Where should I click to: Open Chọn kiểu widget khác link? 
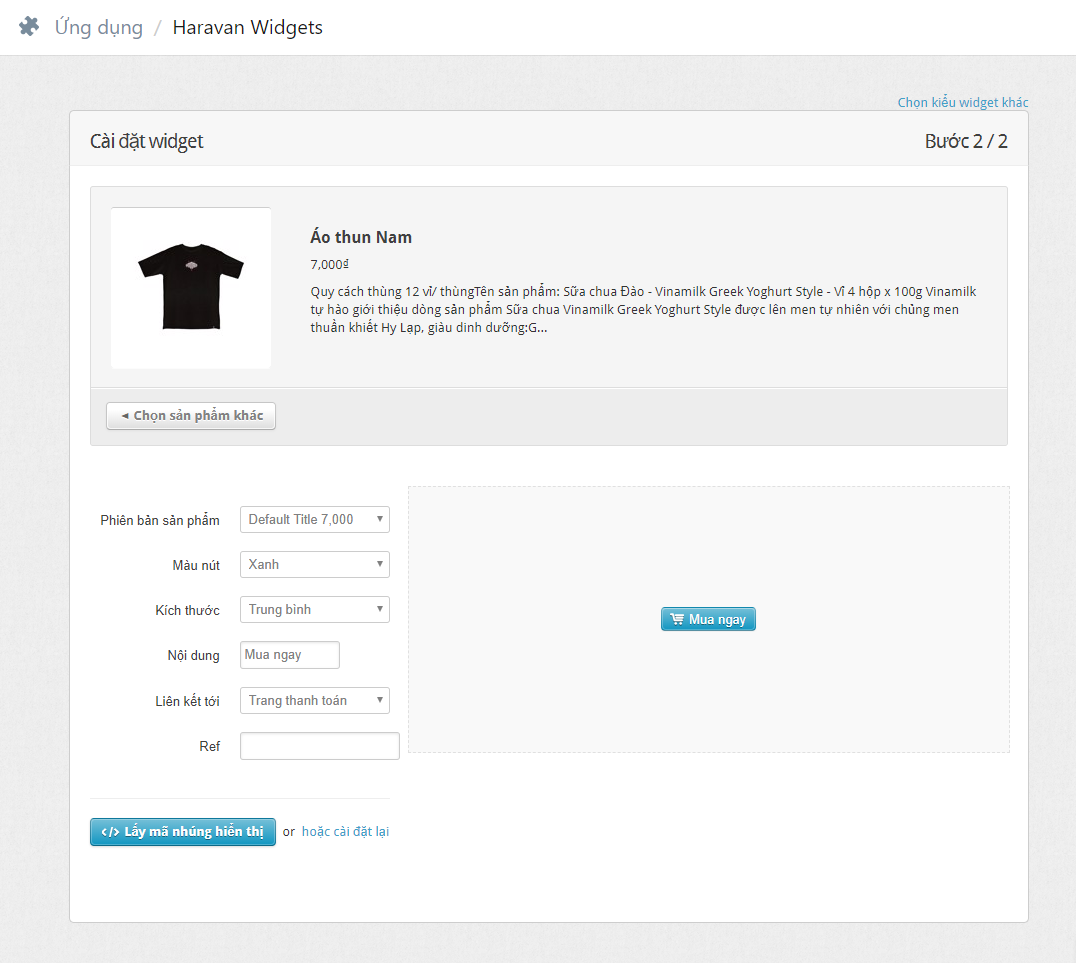pos(962,102)
